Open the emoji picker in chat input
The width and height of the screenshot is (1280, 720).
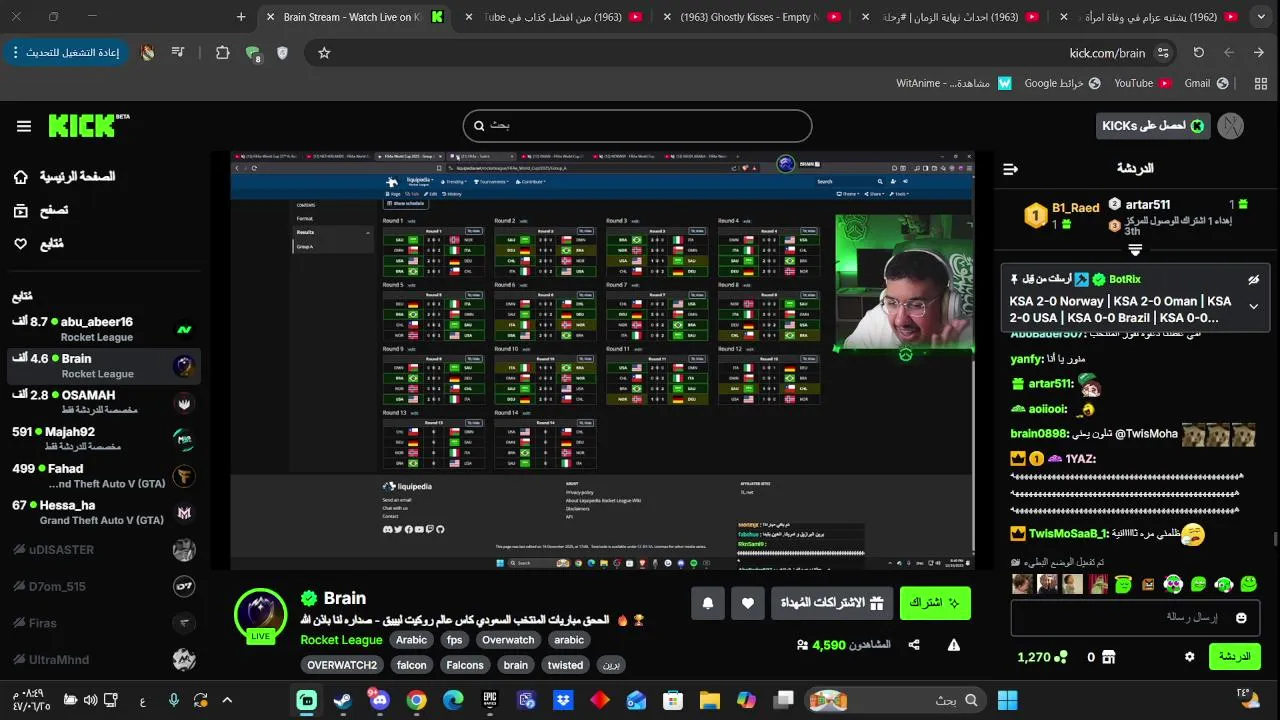pyautogui.click(x=1242, y=618)
